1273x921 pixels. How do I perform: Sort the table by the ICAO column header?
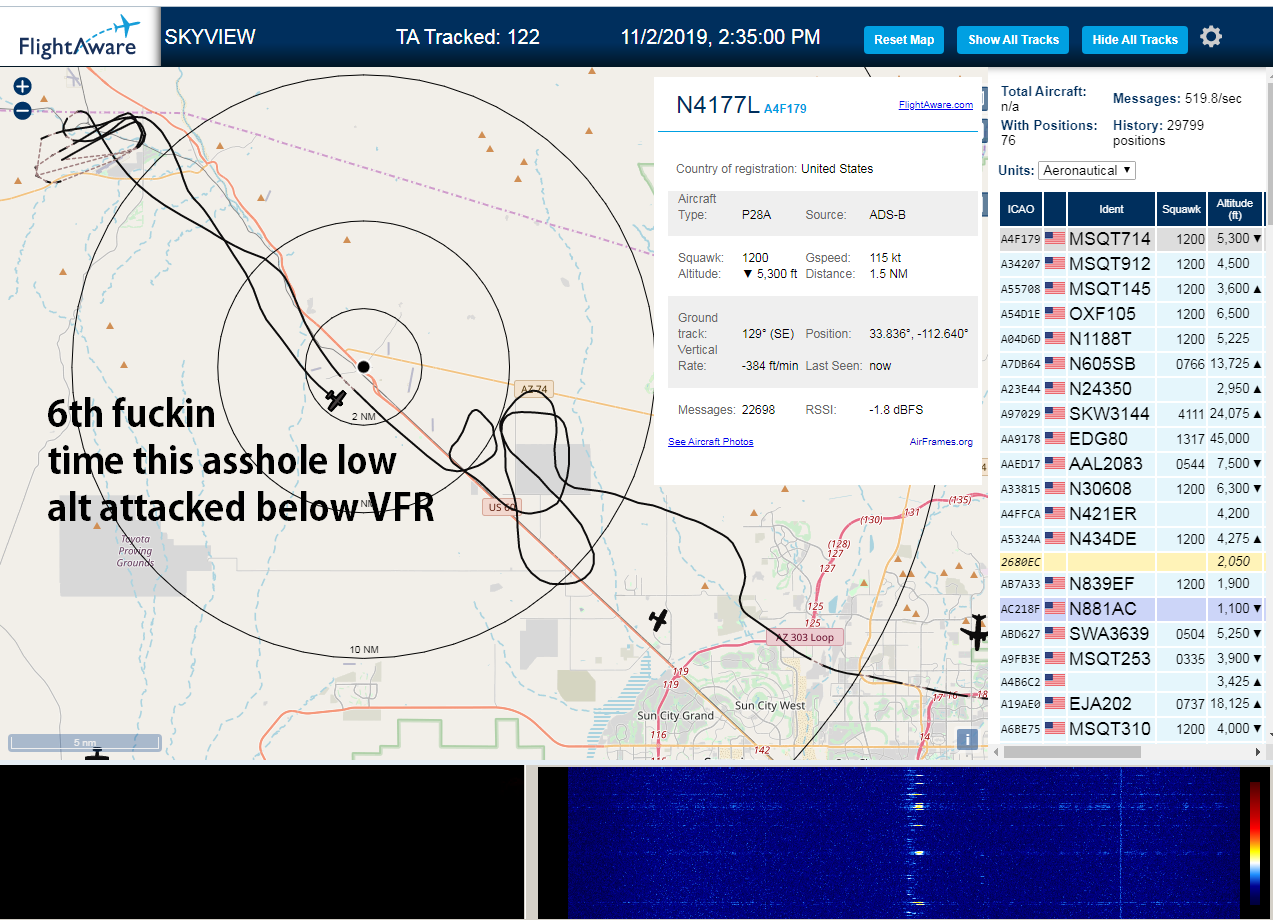tap(1021, 209)
